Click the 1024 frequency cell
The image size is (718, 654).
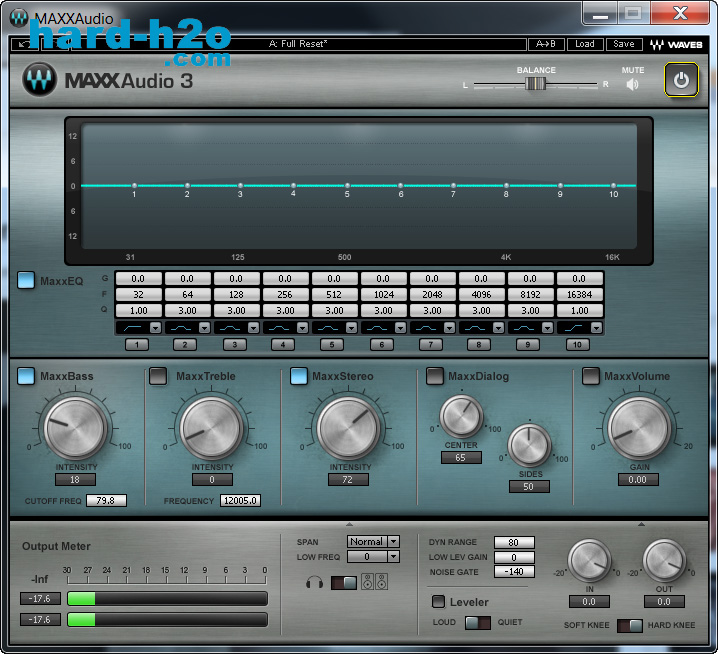384,294
